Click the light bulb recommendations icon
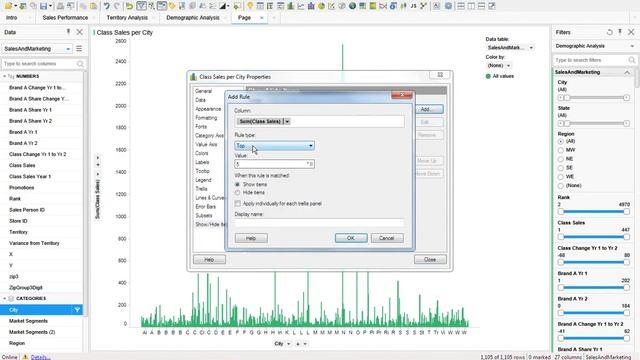 (249, 6)
